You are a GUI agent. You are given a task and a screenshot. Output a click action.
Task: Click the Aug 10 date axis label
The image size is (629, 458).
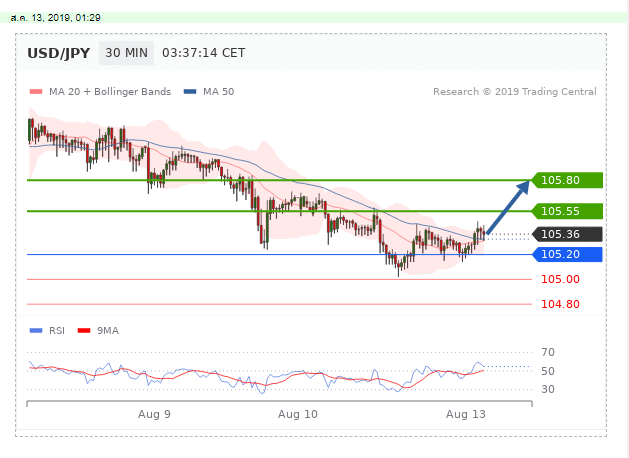coord(298,414)
